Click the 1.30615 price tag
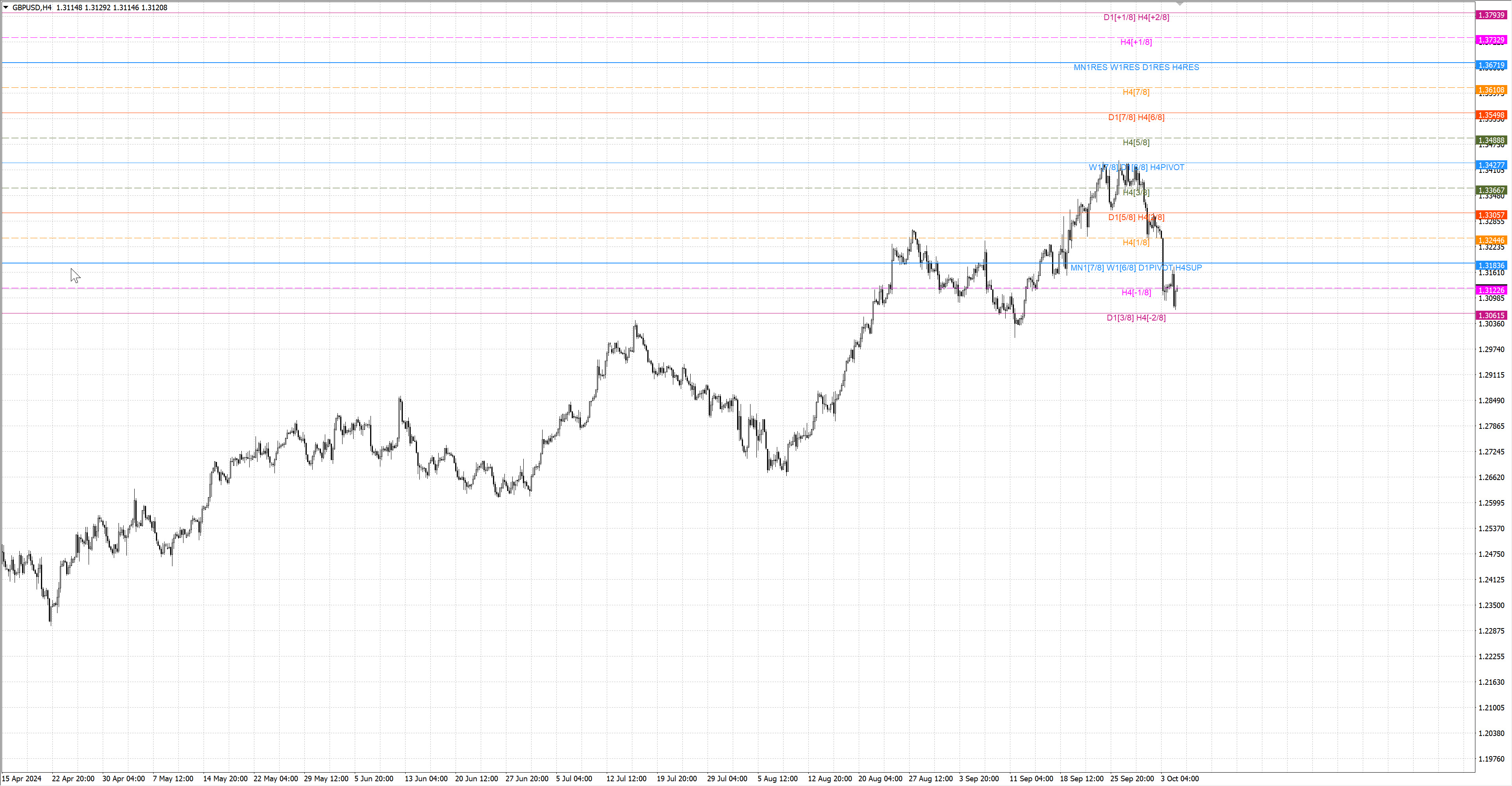 pyautogui.click(x=1491, y=315)
